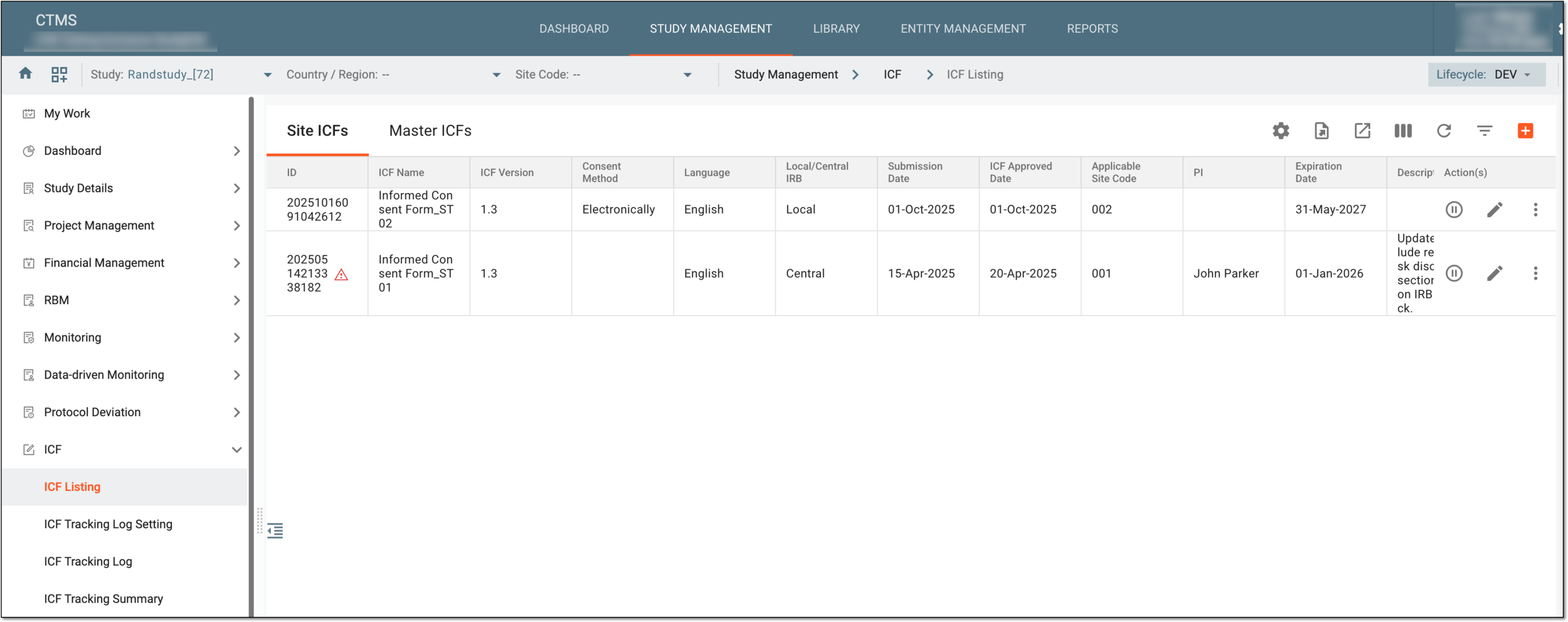1568x622 pixels.
Task: Refresh the ICF listing
Action: click(x=1444, y=130)
